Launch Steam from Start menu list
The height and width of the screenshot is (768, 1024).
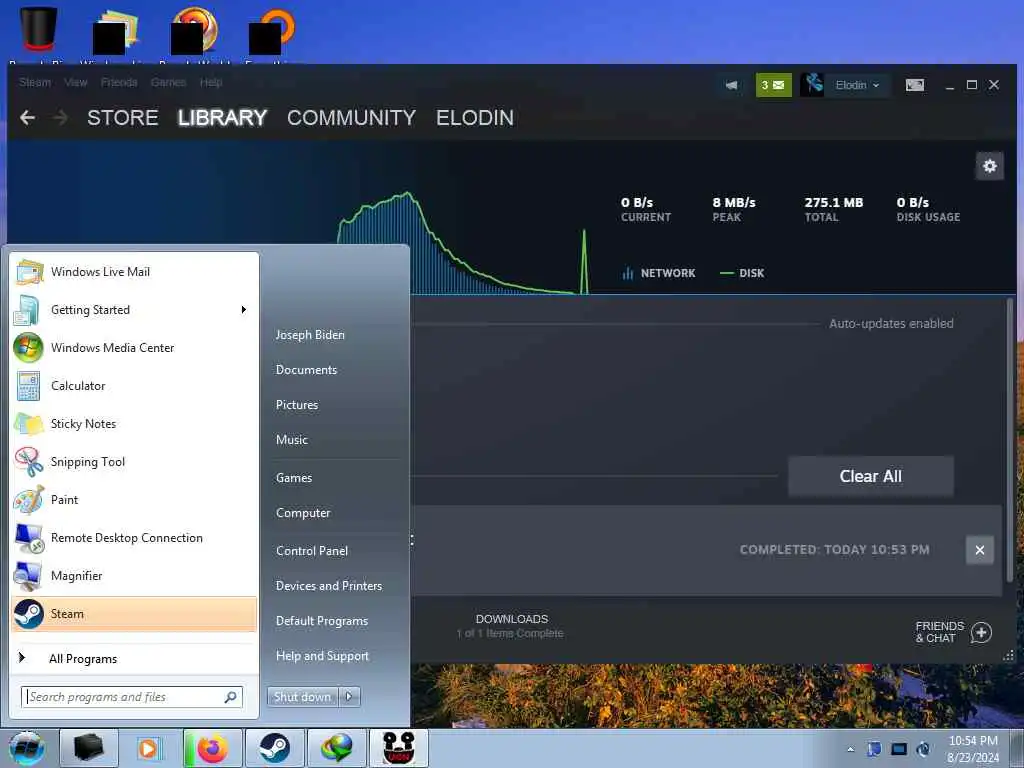click(x=134, y=614)
